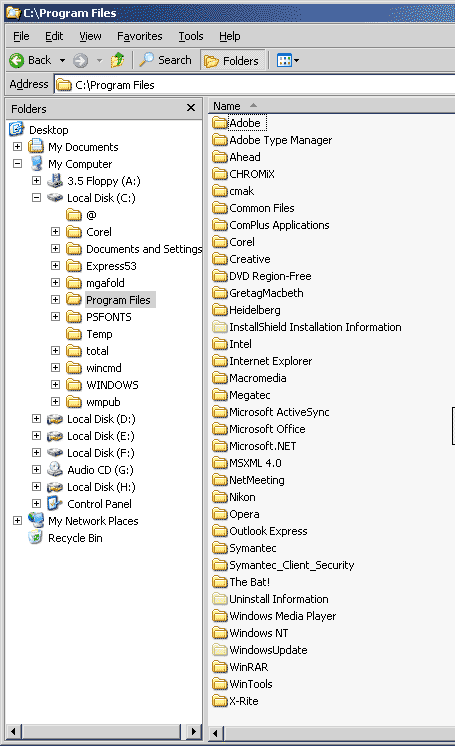The image size is (455, 746).
Task: Expand the Program Files tree node
Action: [x=56, y=299]
